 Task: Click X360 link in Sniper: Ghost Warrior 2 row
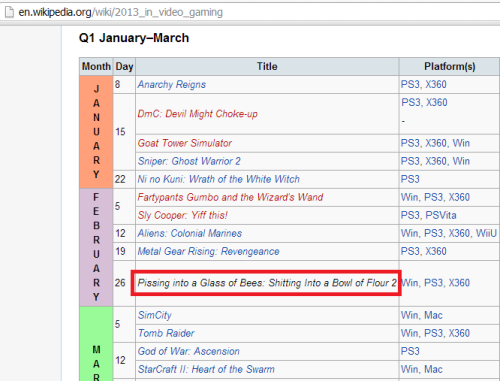(436, 161)
